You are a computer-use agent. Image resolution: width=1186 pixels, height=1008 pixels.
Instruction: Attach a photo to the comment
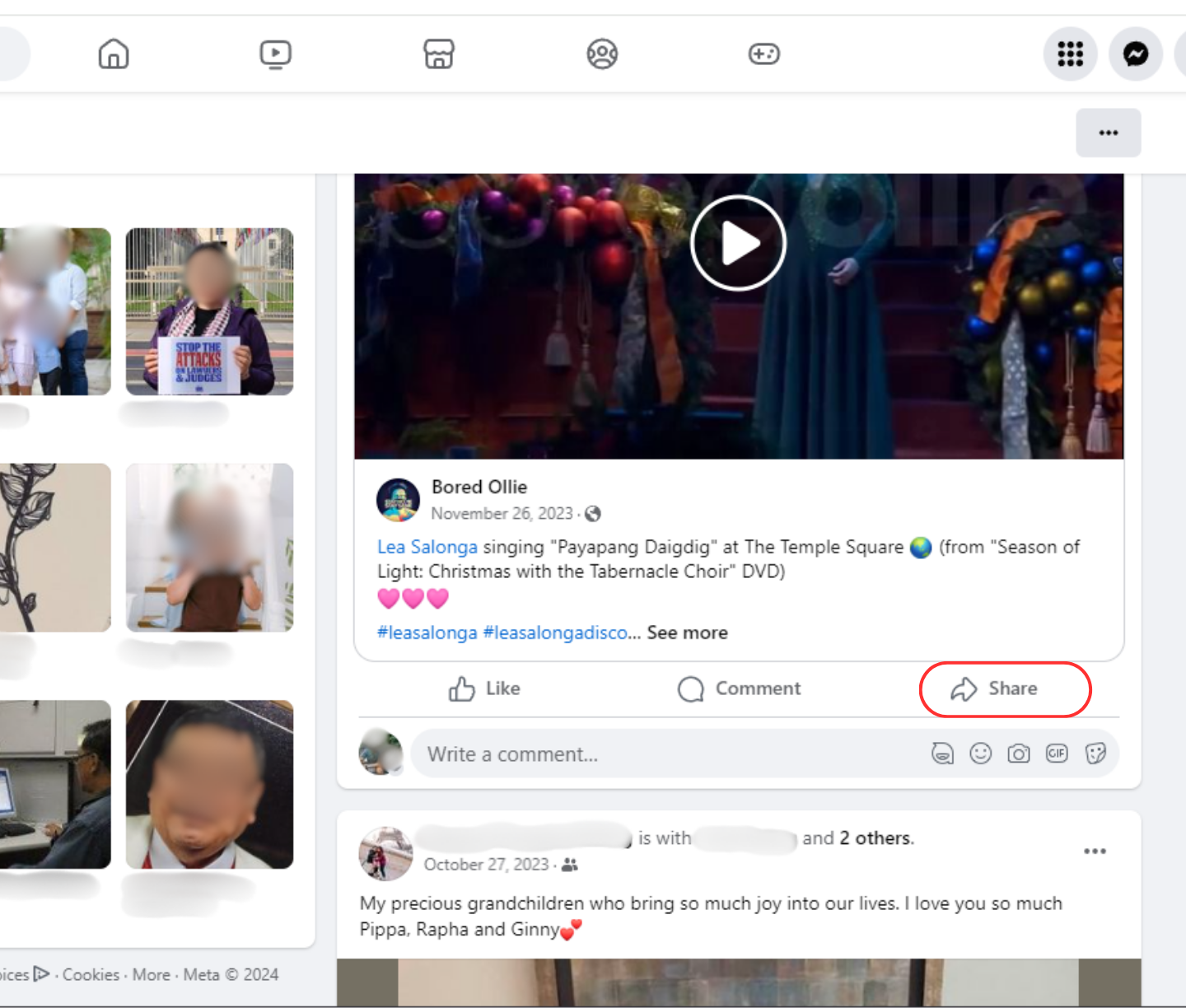(1019, 754)
